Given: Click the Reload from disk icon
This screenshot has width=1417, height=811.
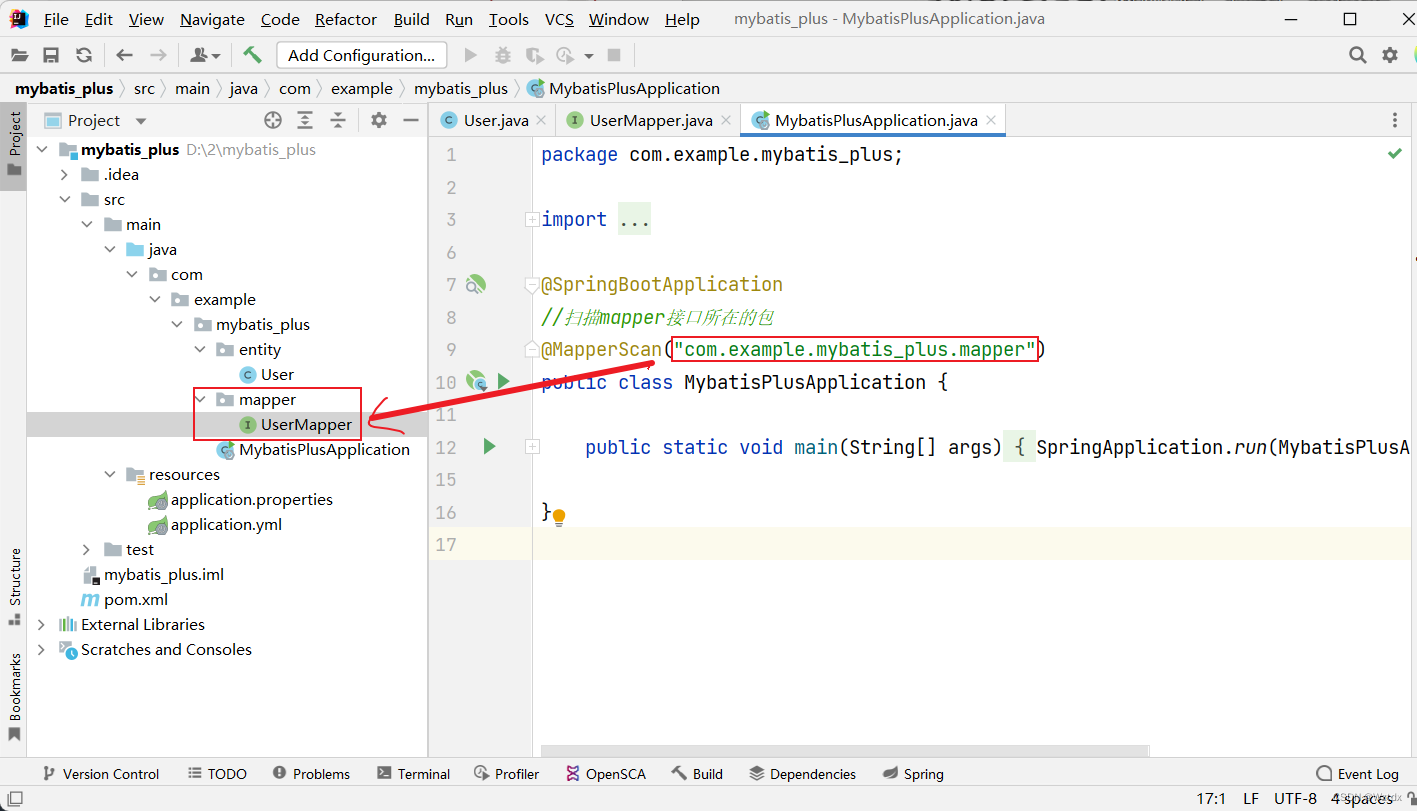Looking at the screenshot, I should point(84,55).
